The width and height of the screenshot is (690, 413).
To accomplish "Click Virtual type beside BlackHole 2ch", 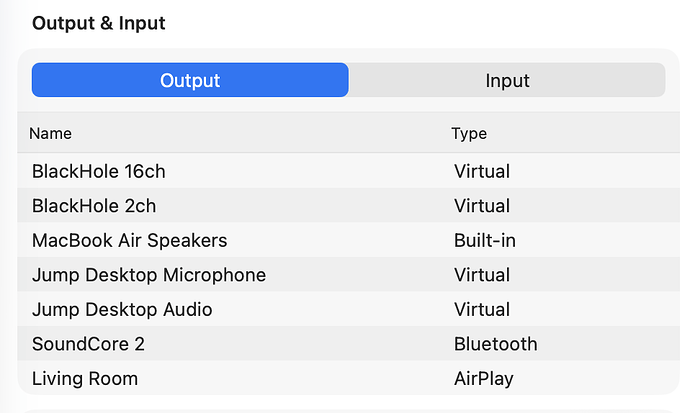I will (481, 206).
